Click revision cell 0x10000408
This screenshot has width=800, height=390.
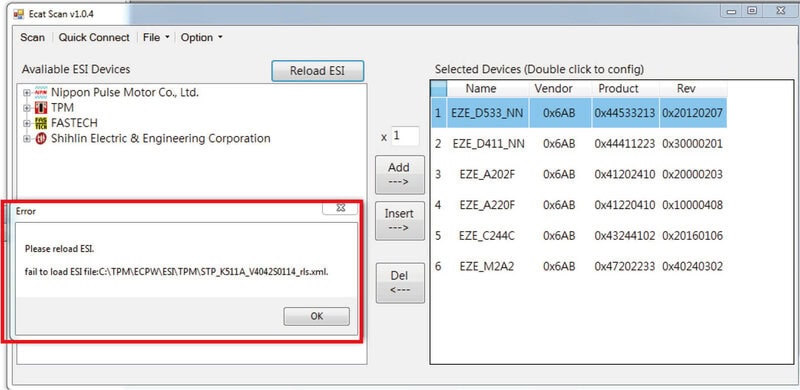click(x=692, y=205)
